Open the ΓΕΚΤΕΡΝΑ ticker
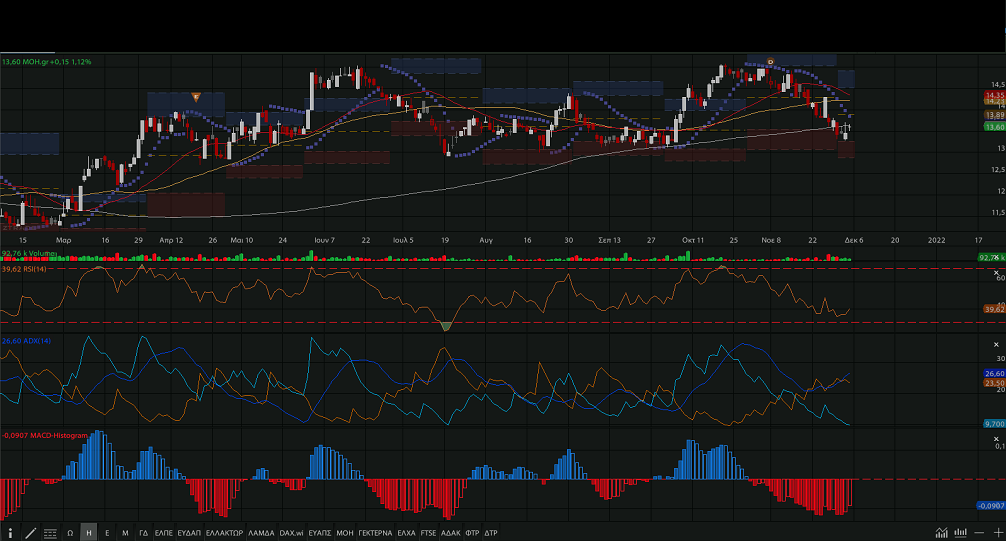This screenshot has width=1006, height=541. click(375, 533)
